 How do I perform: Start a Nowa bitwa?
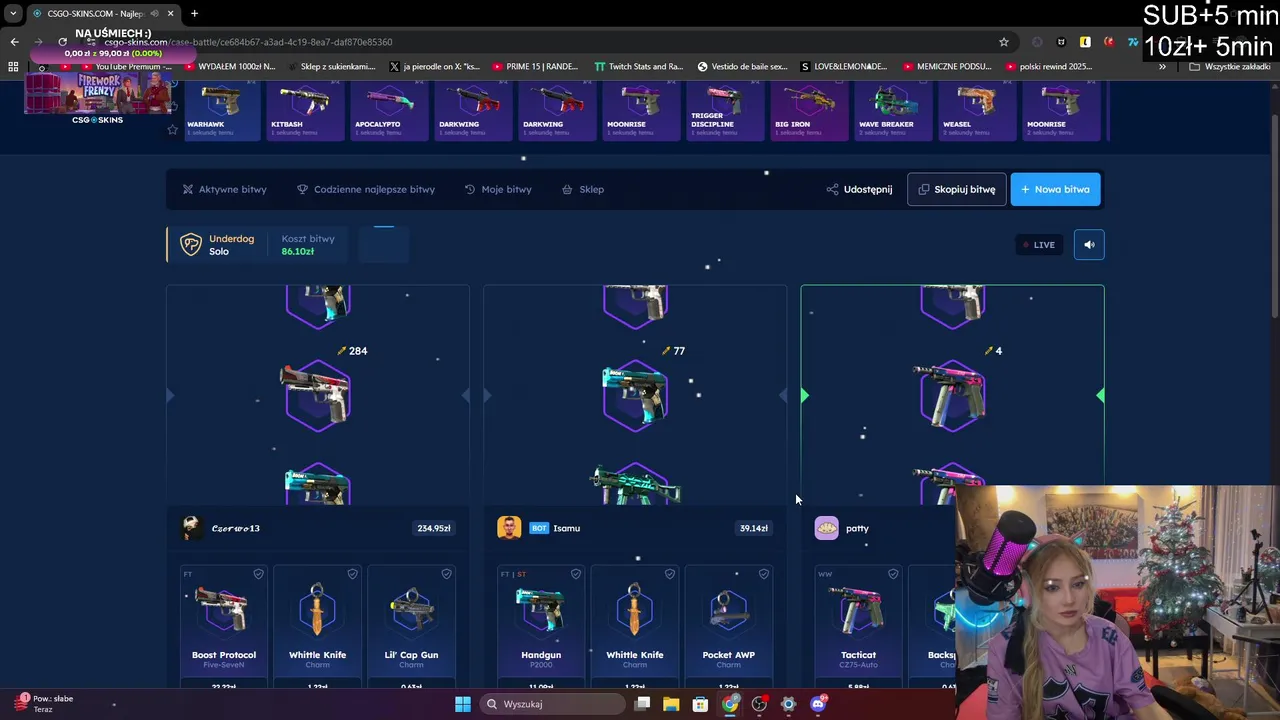click(x=1055, y=189)
